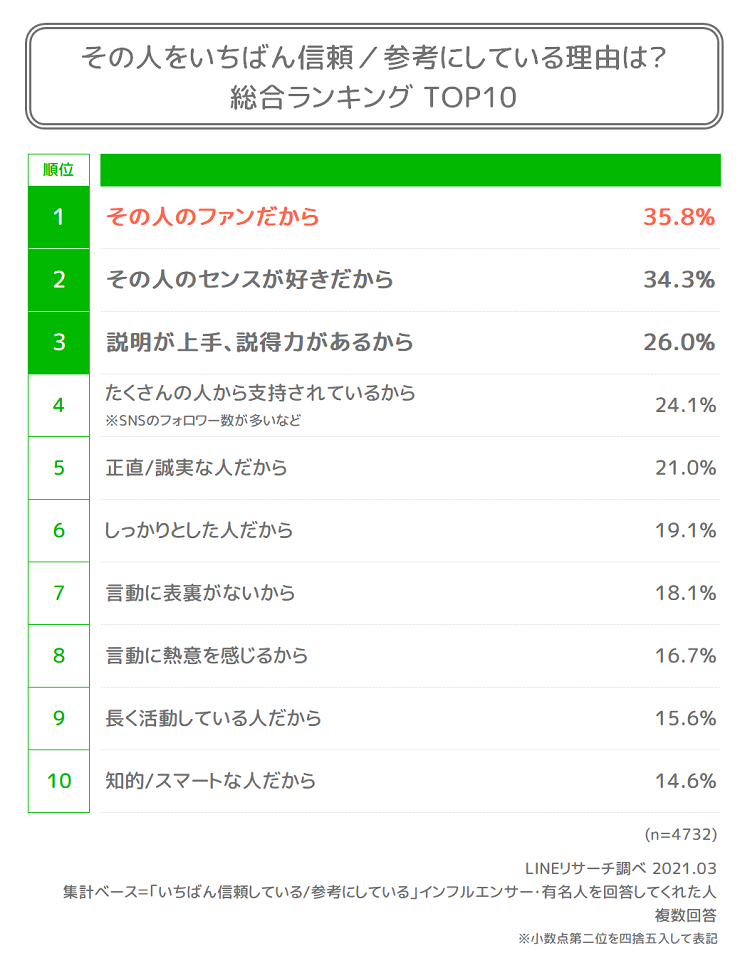This screenshot has width=750, height=968.
Task: Click the 35.8% value in red
Action: click(x=679, y=217)
